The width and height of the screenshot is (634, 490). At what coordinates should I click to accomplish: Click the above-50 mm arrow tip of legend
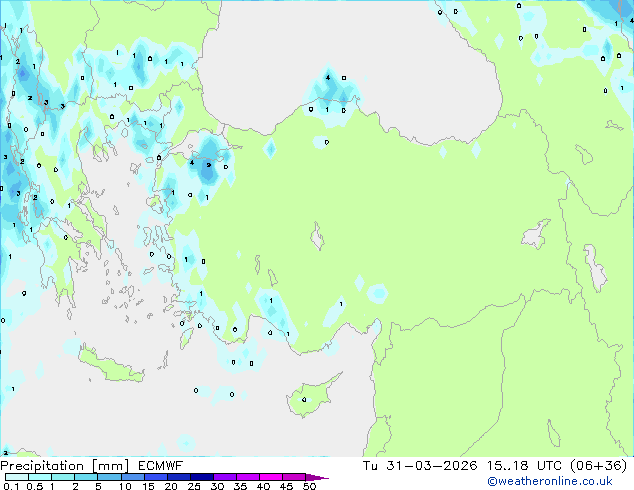317,477
